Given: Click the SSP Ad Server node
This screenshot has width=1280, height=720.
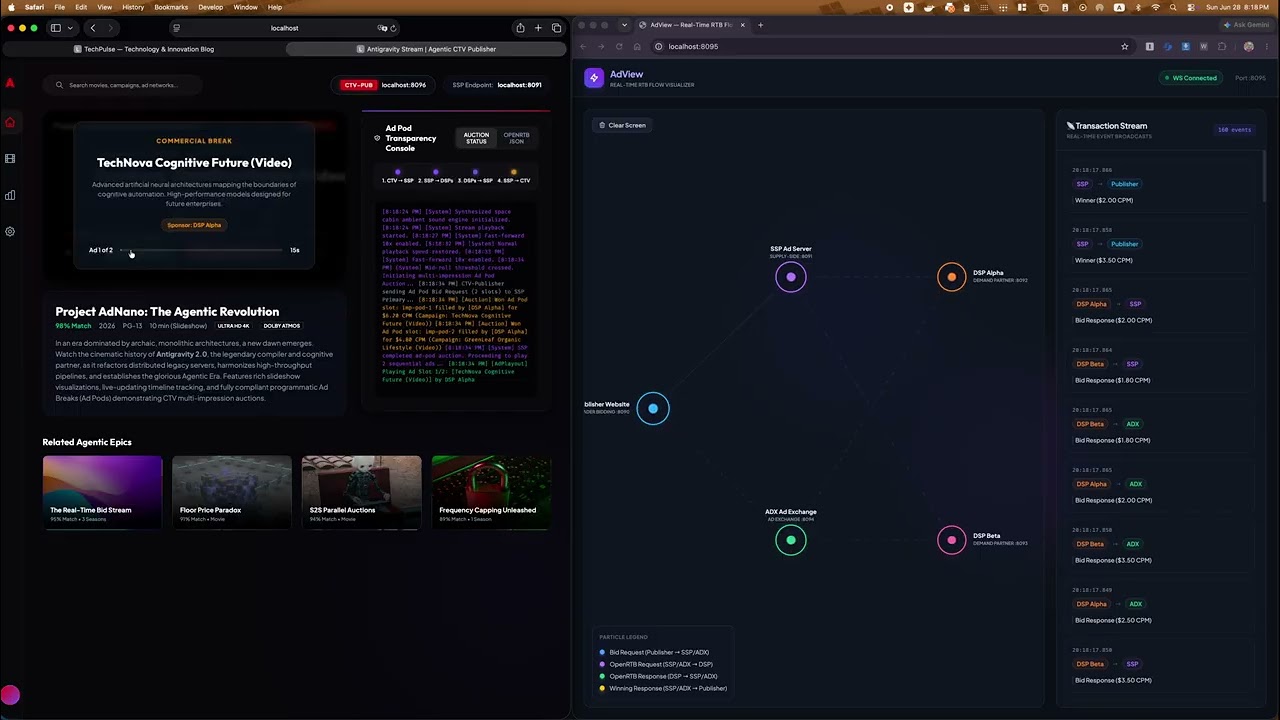Looking at the screenshot, I should (790, 277).
